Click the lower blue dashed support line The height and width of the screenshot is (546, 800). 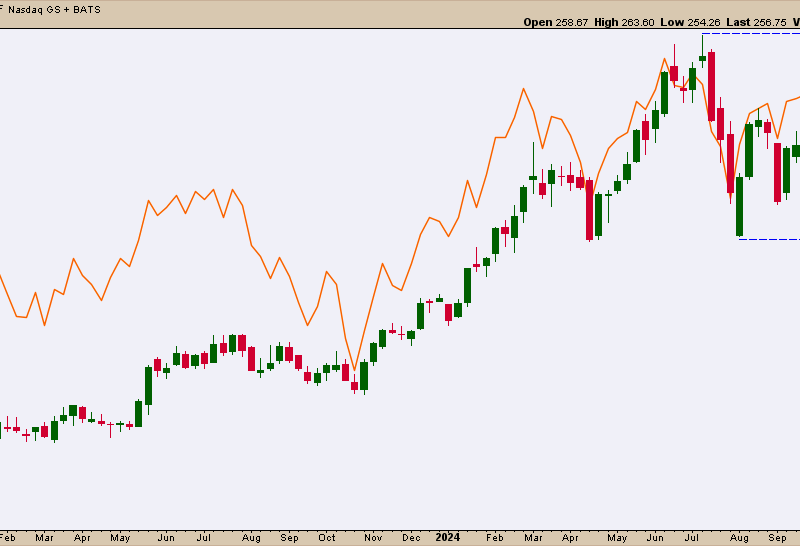point(769,239)
